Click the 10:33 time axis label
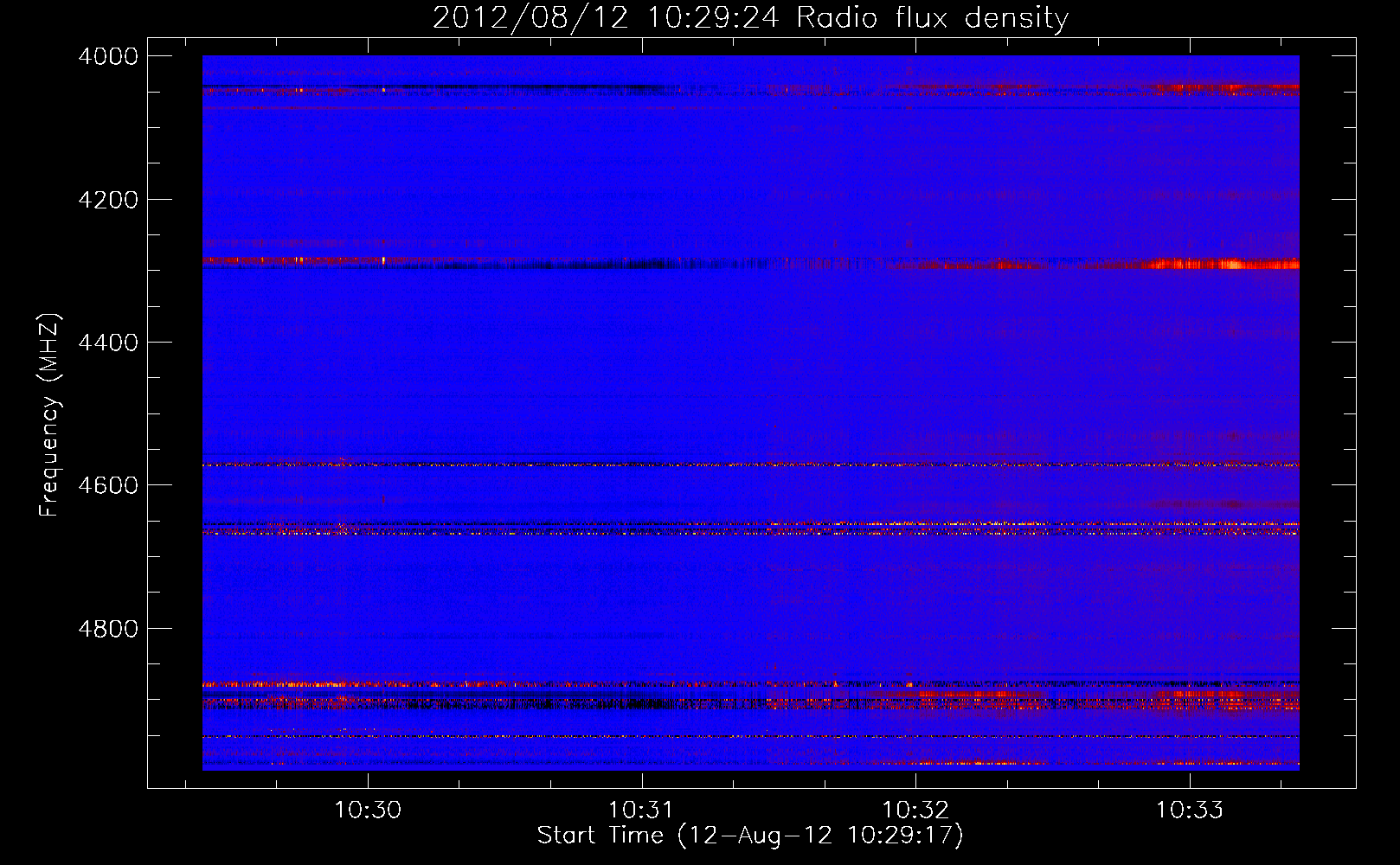 (x=1190, y=810)
